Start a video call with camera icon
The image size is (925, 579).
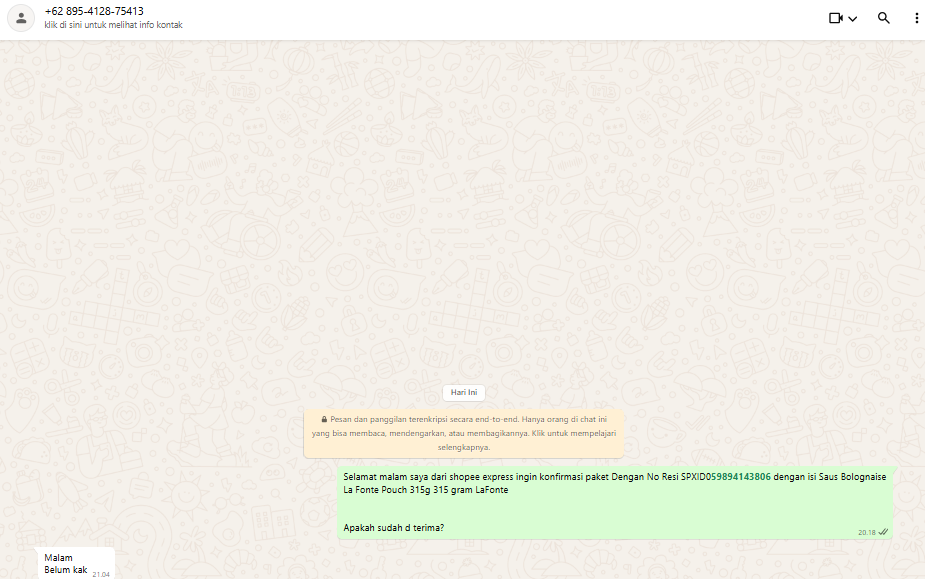(x=835, y=18)
